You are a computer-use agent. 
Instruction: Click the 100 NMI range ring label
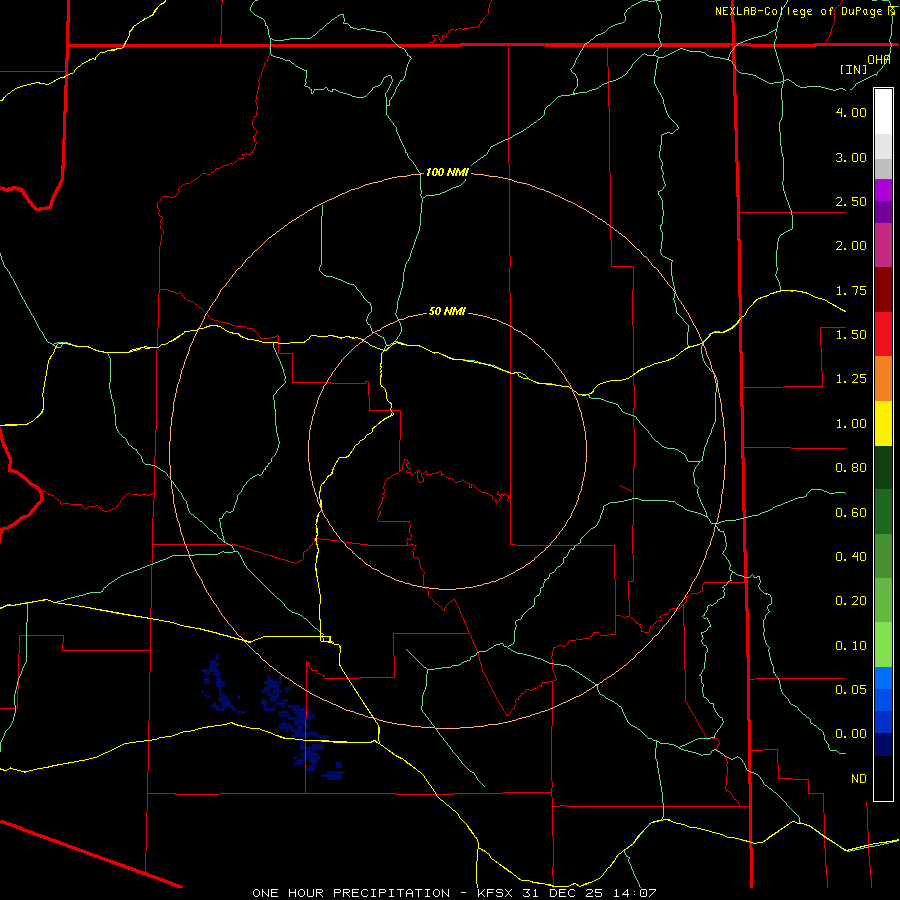[447, 172]
